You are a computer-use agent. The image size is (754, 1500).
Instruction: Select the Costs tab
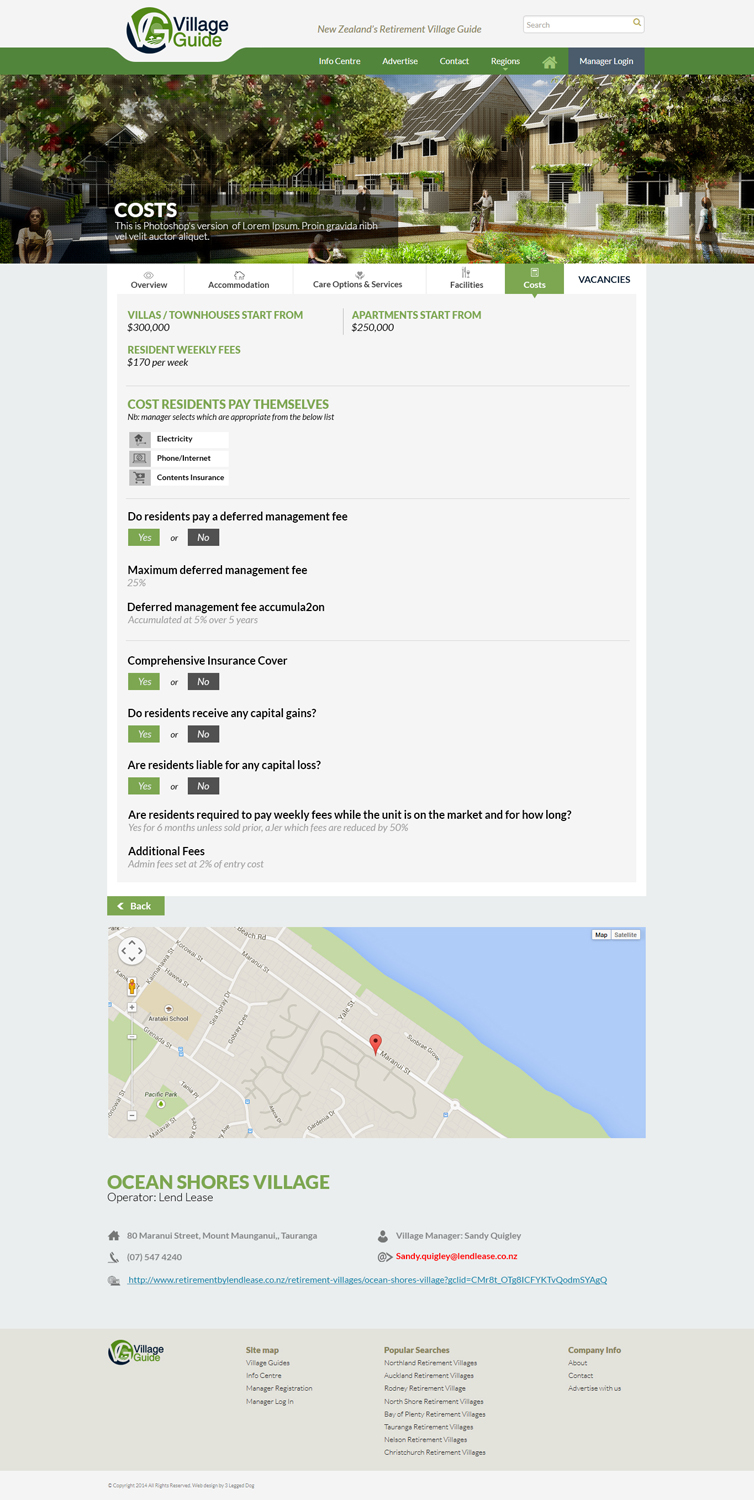535,279
